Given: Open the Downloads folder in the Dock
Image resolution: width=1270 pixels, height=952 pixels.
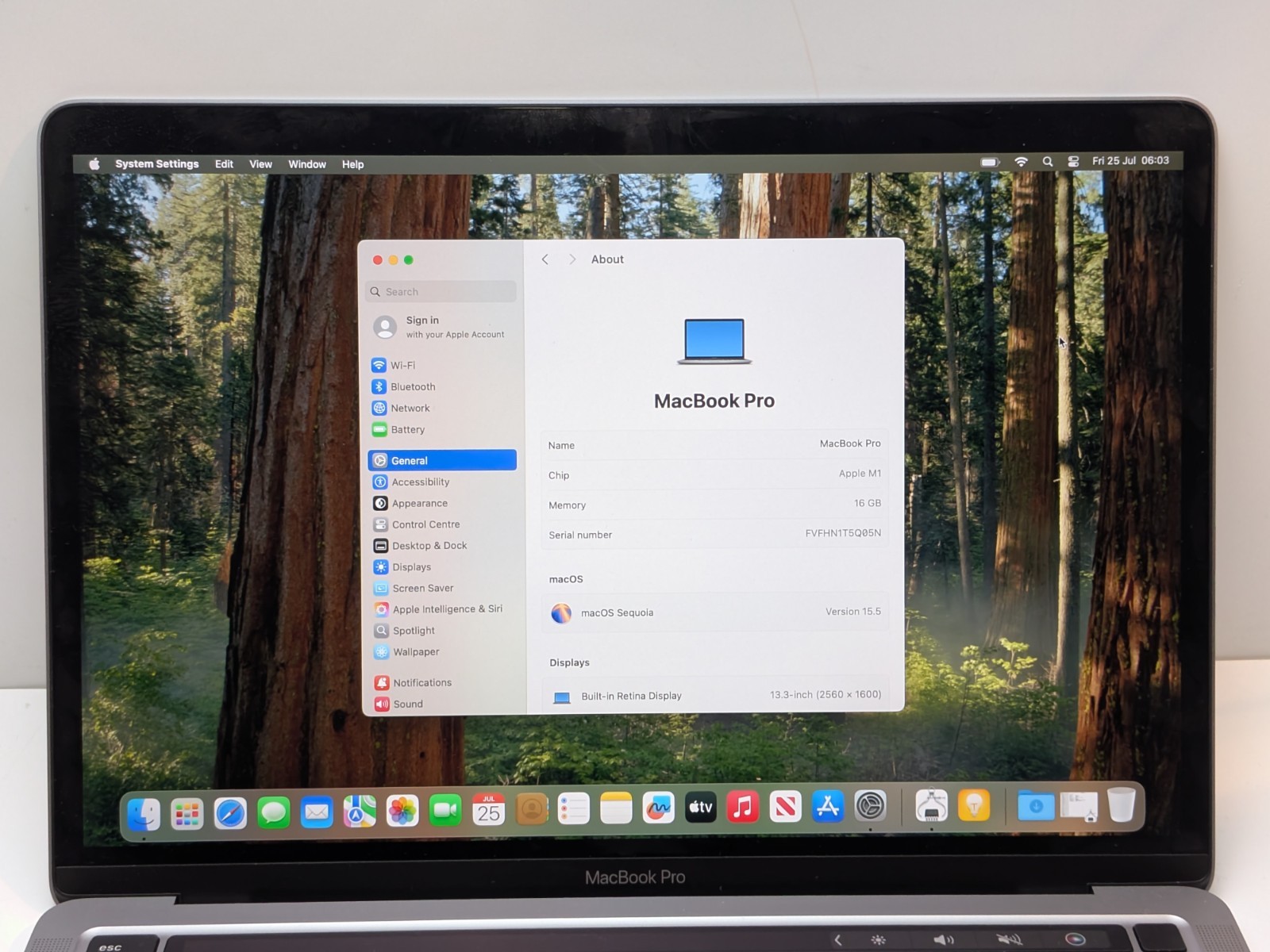Looking at the screenshot, I should (1035, 806).
